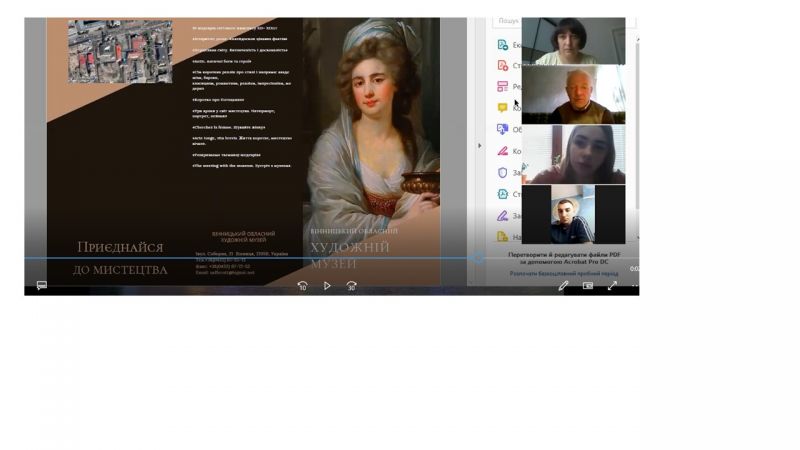The width and height of the screenshot is (800, 450).
Task: Switch to mini player view
Action: (x=588, y=286)
